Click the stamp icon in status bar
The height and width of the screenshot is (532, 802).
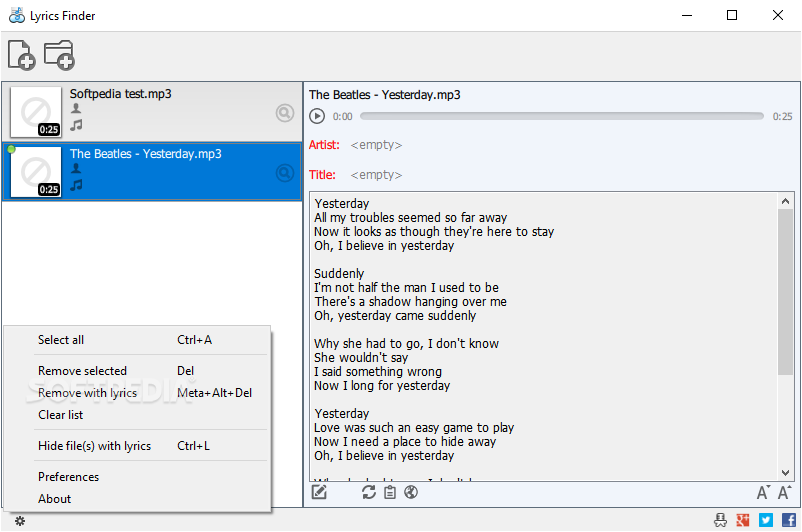point(720,520)
